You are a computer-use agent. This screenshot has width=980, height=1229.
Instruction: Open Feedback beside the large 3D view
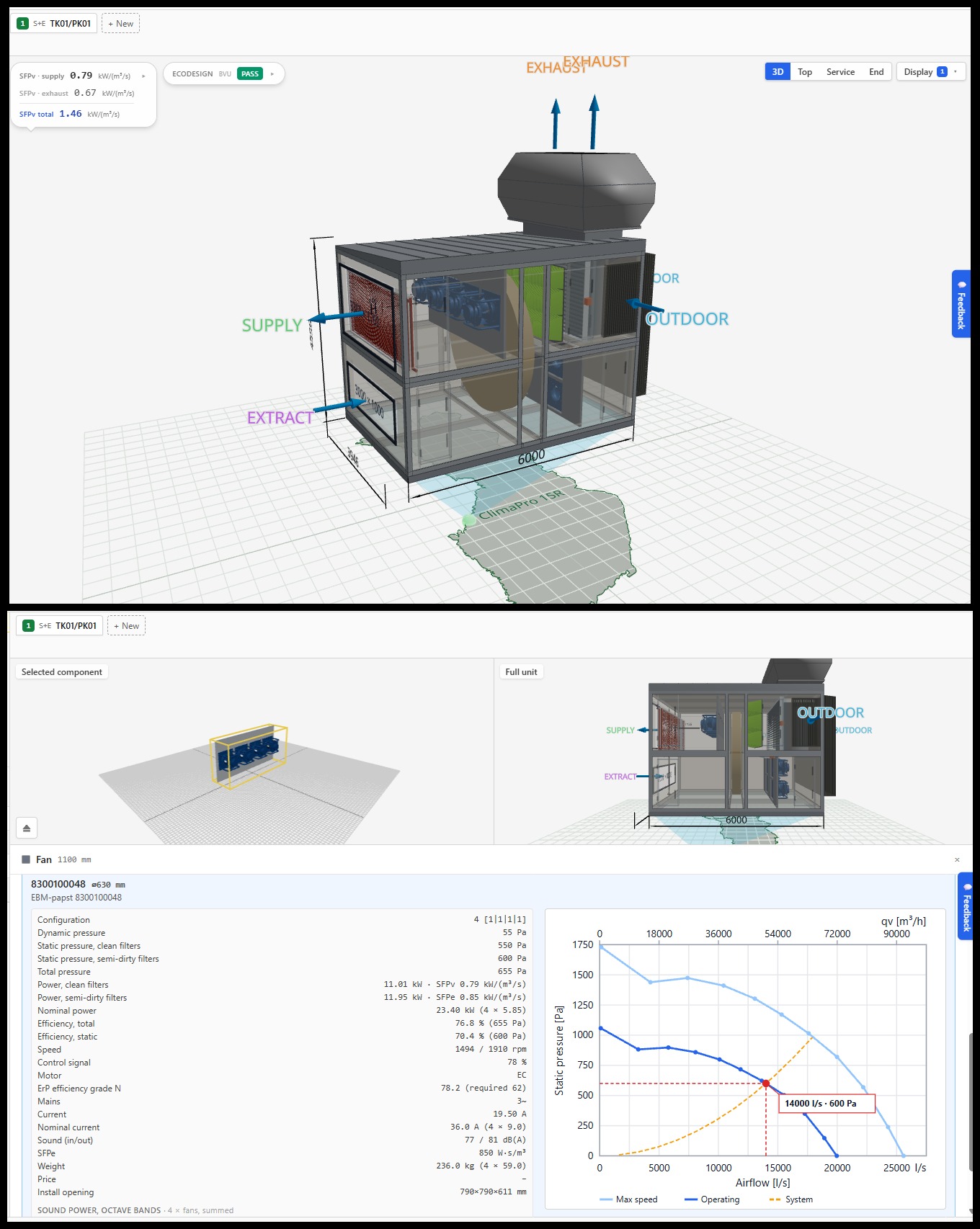point(961,304)
